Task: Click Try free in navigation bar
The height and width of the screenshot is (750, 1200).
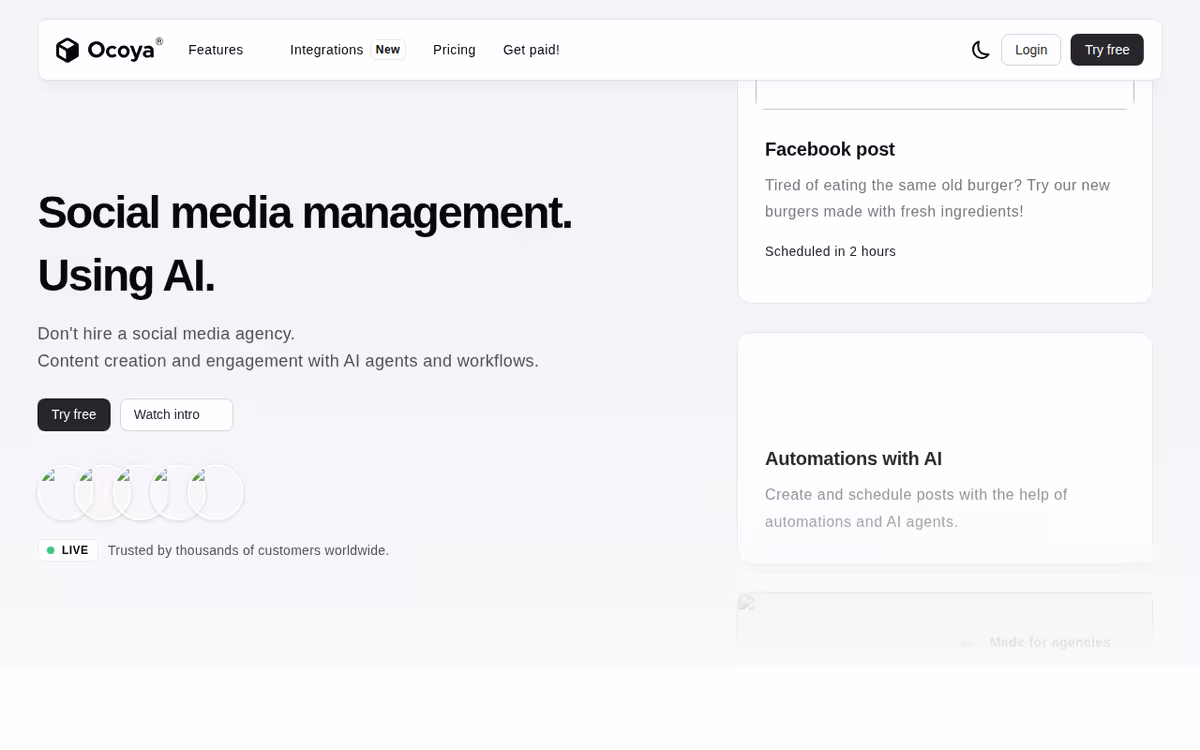Action: click(1107, 50)
